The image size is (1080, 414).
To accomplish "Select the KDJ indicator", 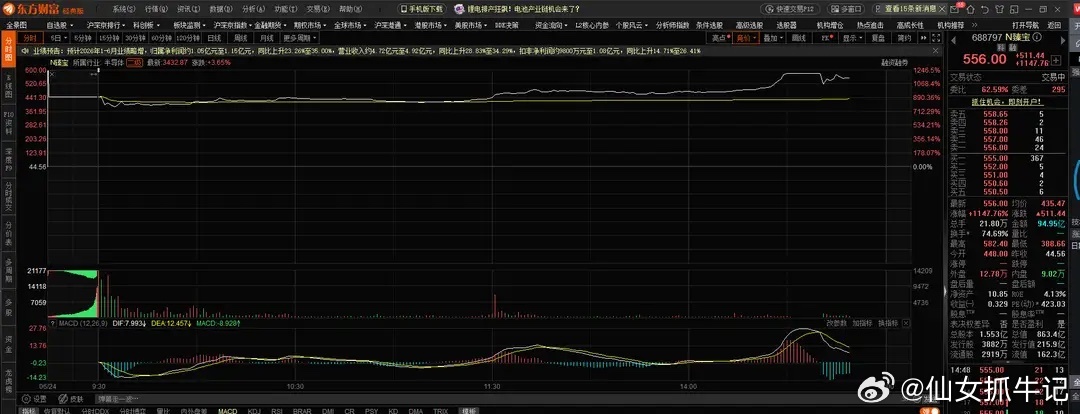I will coord(255,411).
